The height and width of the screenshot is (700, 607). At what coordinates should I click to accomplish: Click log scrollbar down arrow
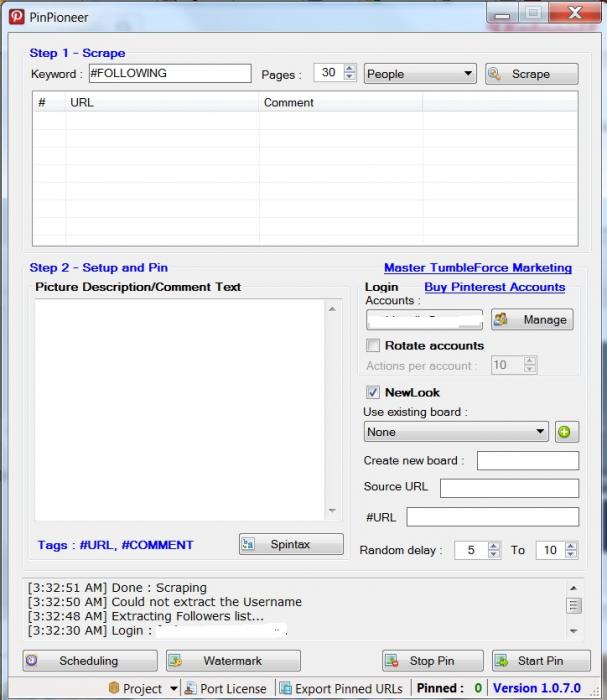(574, 631)
